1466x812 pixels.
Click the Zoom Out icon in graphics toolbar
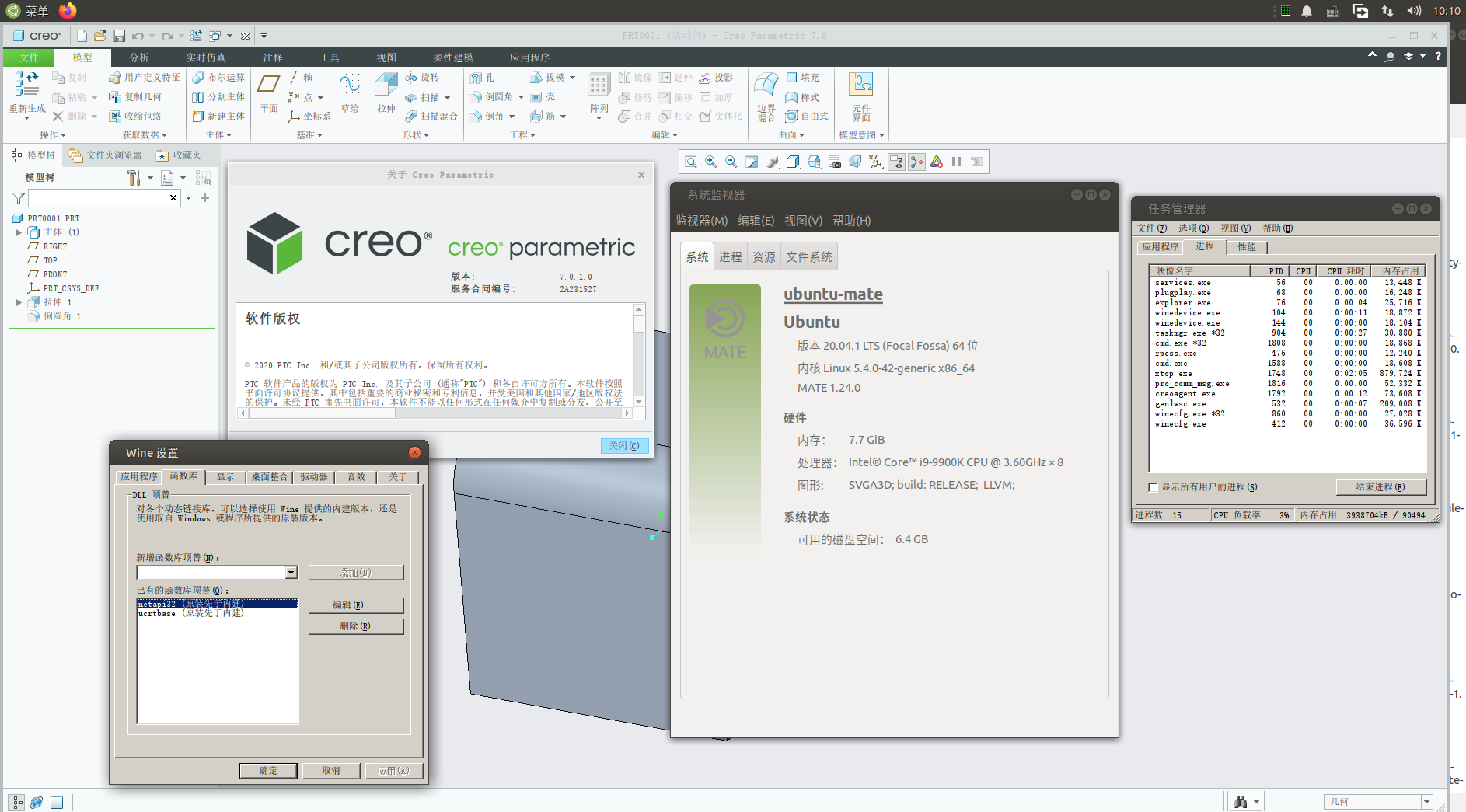coord(731,162)
